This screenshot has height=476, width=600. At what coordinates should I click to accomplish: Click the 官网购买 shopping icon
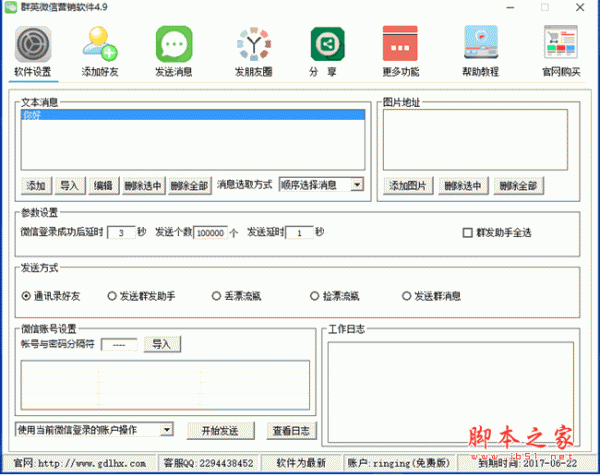point(561,42)
